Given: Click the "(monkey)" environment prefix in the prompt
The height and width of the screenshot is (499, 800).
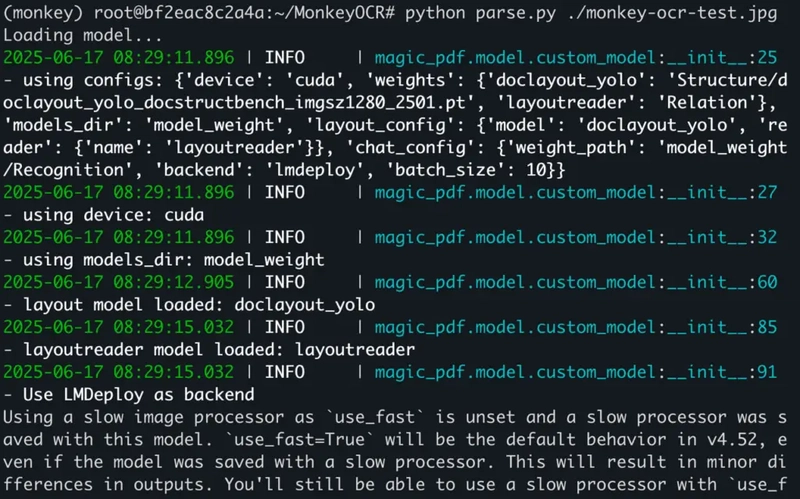Looking at the screenshot, I should coord(43,13).
